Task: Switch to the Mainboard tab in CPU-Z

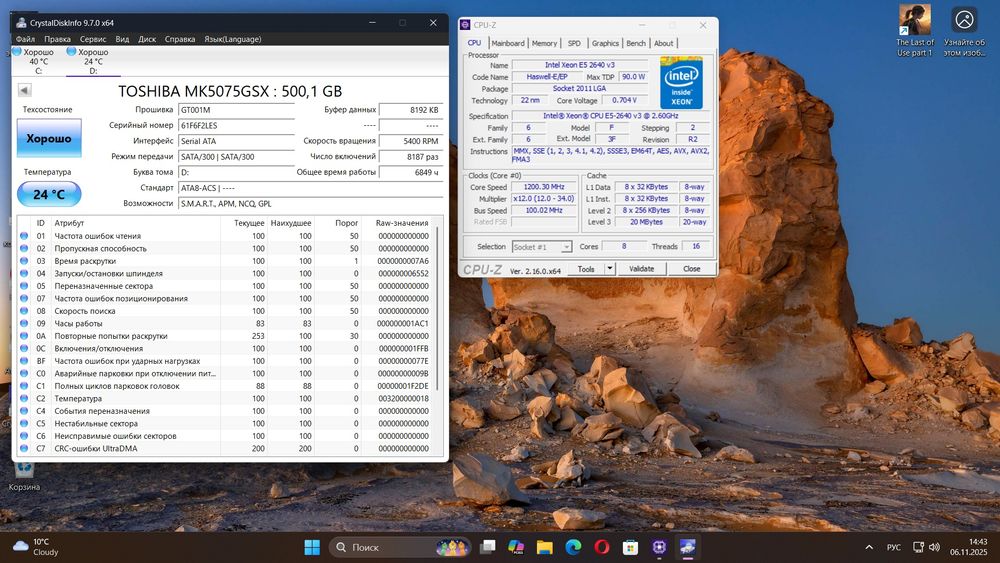Action: 508,43
